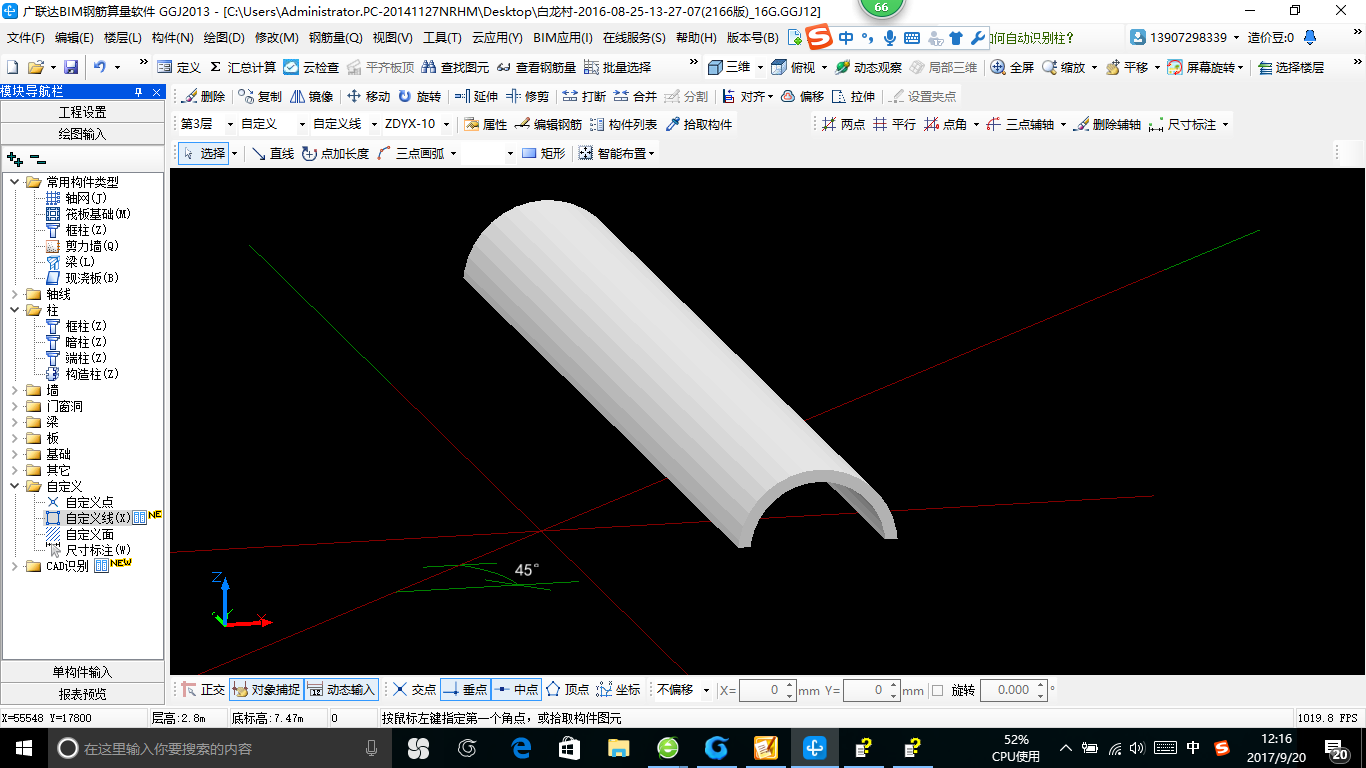The height and width of the screenshot is (768, 1366).
Task: Toggle 顶点 vertex snap
Action: pyautogui.click(x=568, y=690)
